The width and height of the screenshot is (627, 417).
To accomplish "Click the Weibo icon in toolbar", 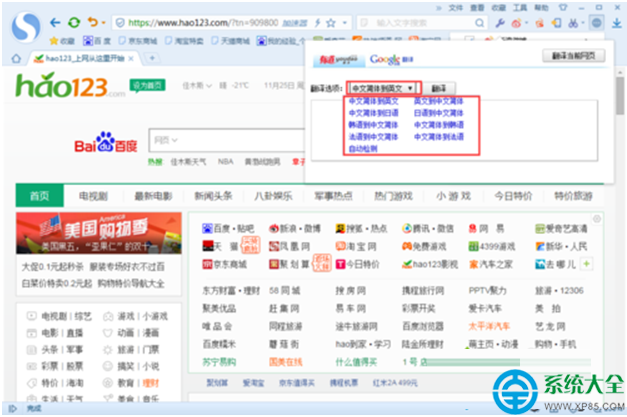I will (516, 23).
